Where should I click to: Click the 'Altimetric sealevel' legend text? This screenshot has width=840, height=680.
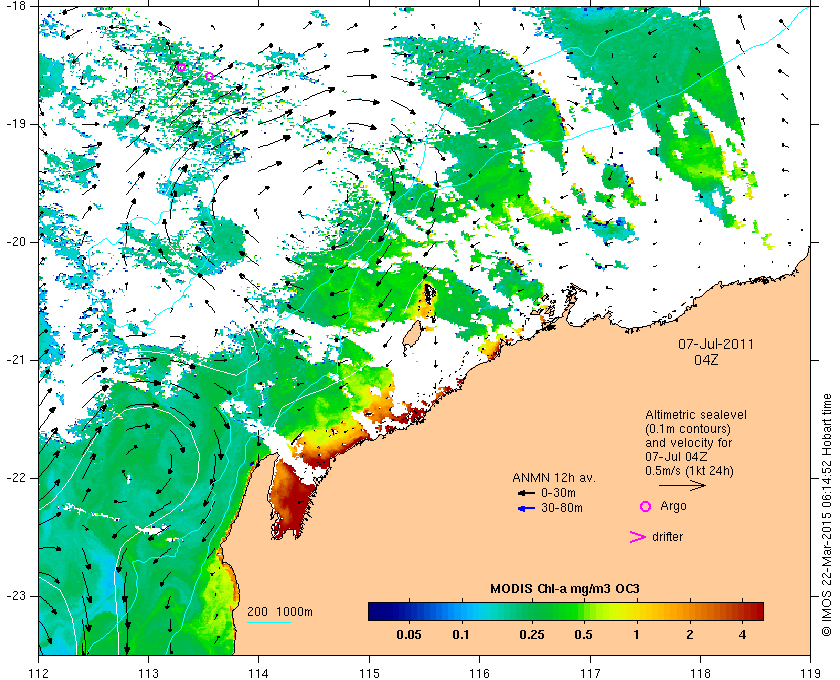click(x=696, y=415)
